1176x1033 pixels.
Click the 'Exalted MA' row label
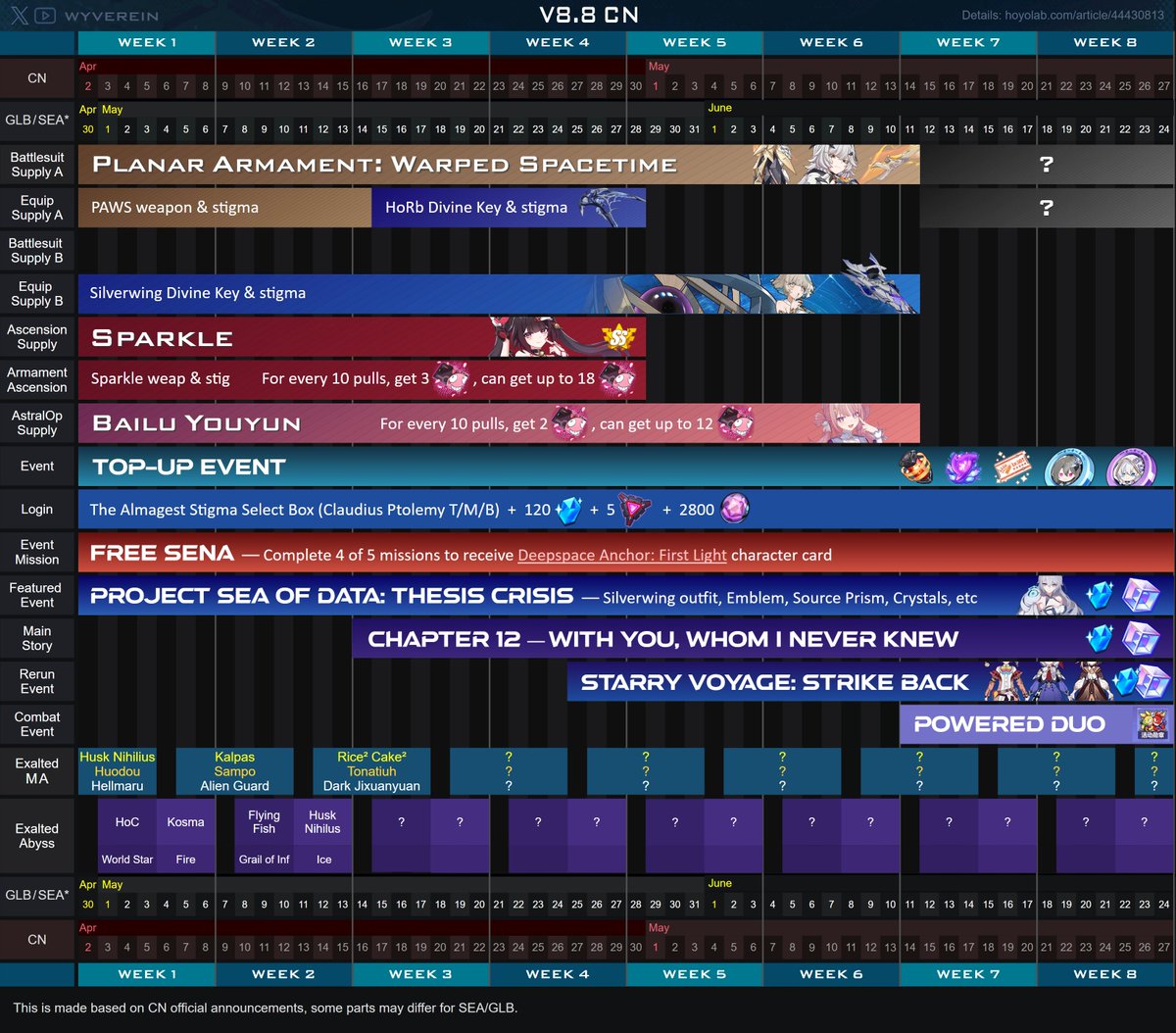point(37,770)
